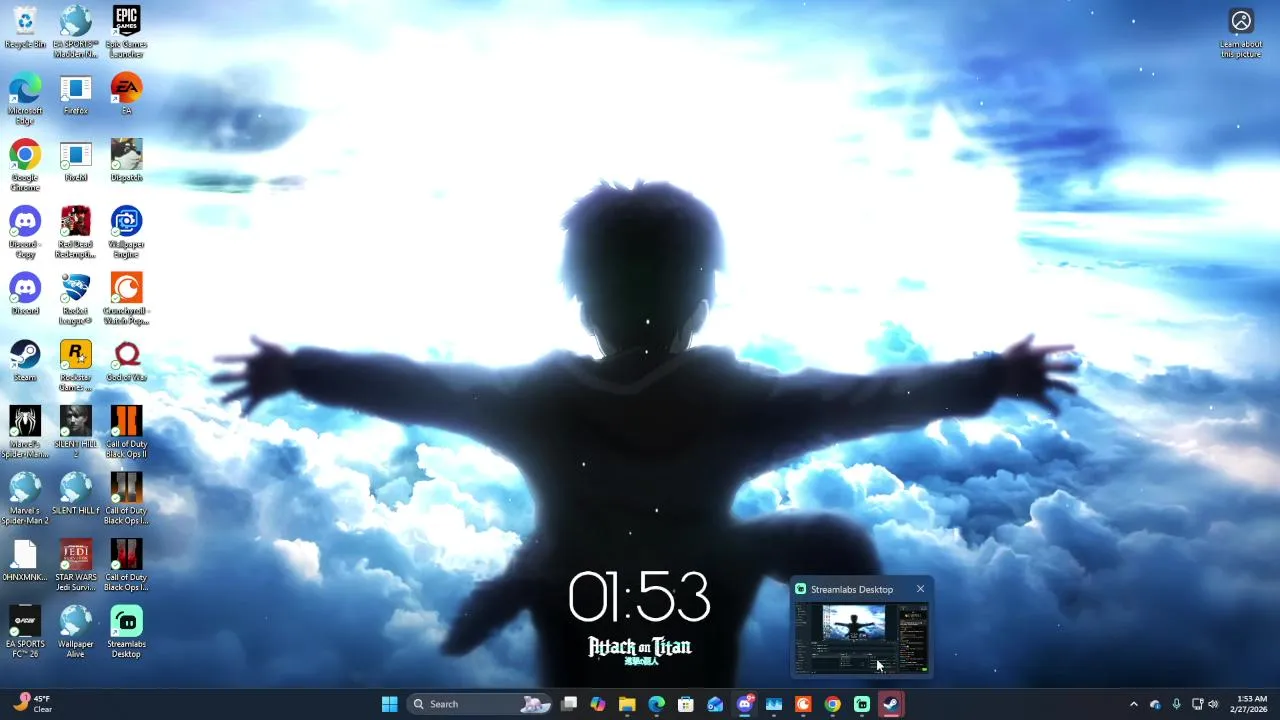Switch to Discord in the taskbar
The image size is (1280, 720).
click(745, 704)
